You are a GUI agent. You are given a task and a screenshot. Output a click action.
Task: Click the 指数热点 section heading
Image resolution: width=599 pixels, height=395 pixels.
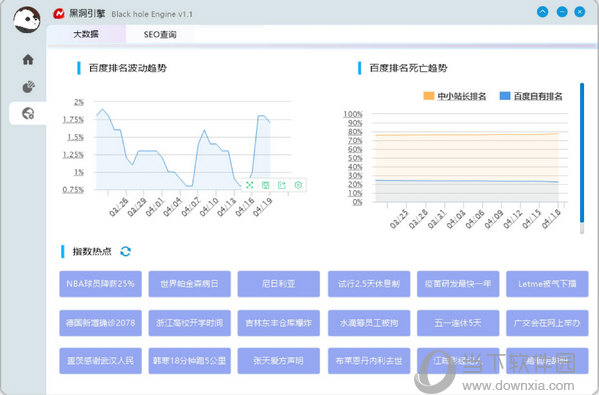(x=92, y=251)
